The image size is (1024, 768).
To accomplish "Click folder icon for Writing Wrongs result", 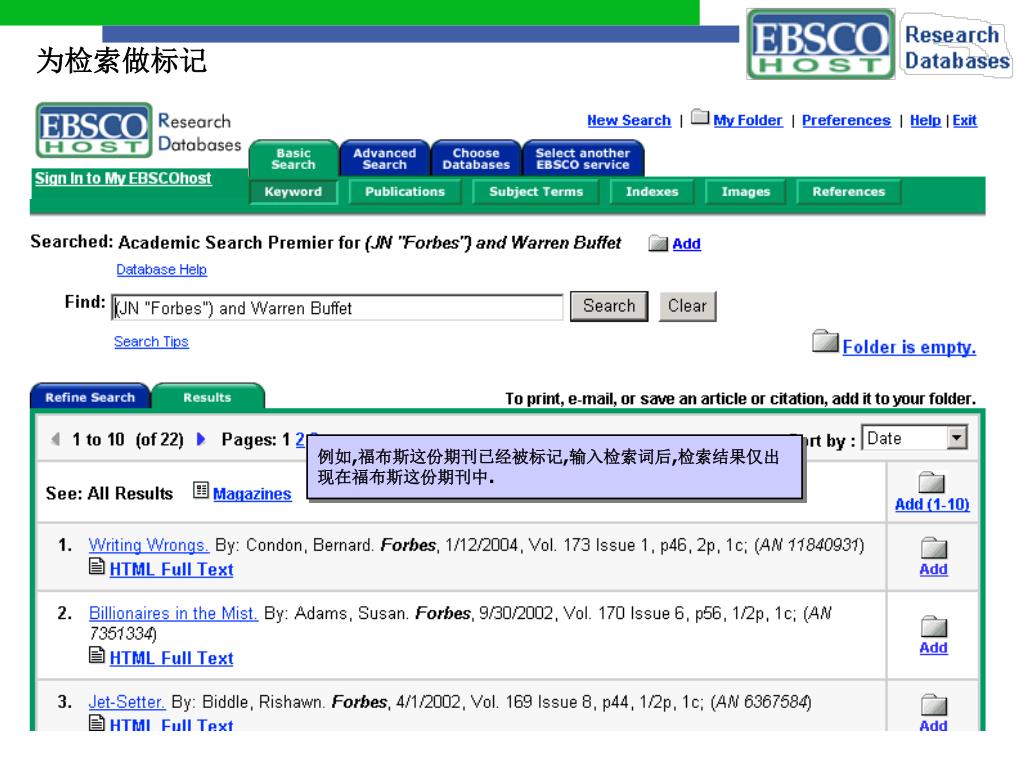I will click(934, 548).
